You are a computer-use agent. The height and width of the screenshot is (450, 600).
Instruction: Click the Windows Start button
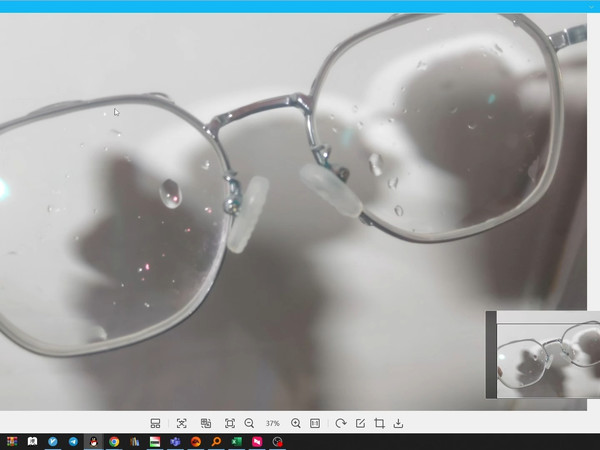pyautogui.click(x=11, y=442)
